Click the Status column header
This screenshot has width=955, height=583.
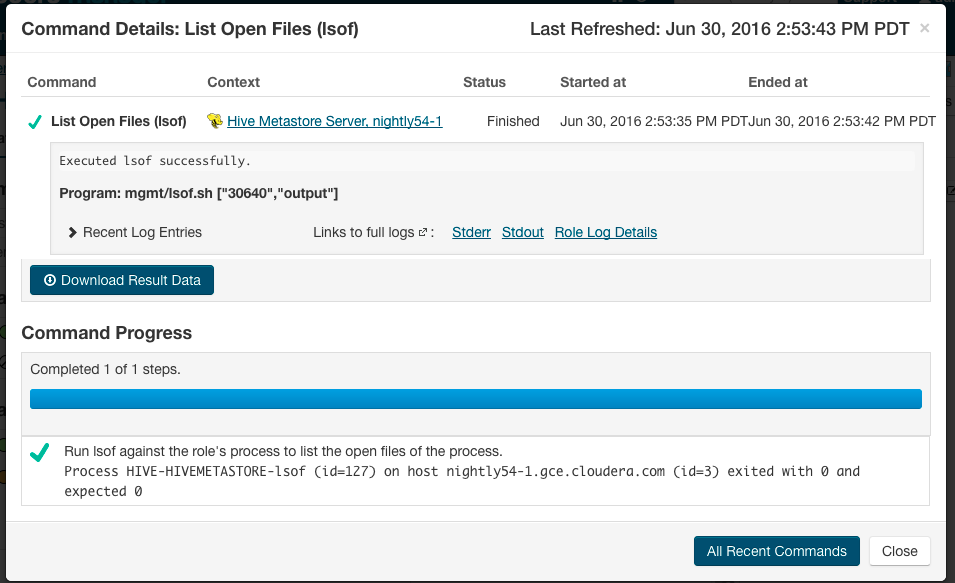point(484,82)
